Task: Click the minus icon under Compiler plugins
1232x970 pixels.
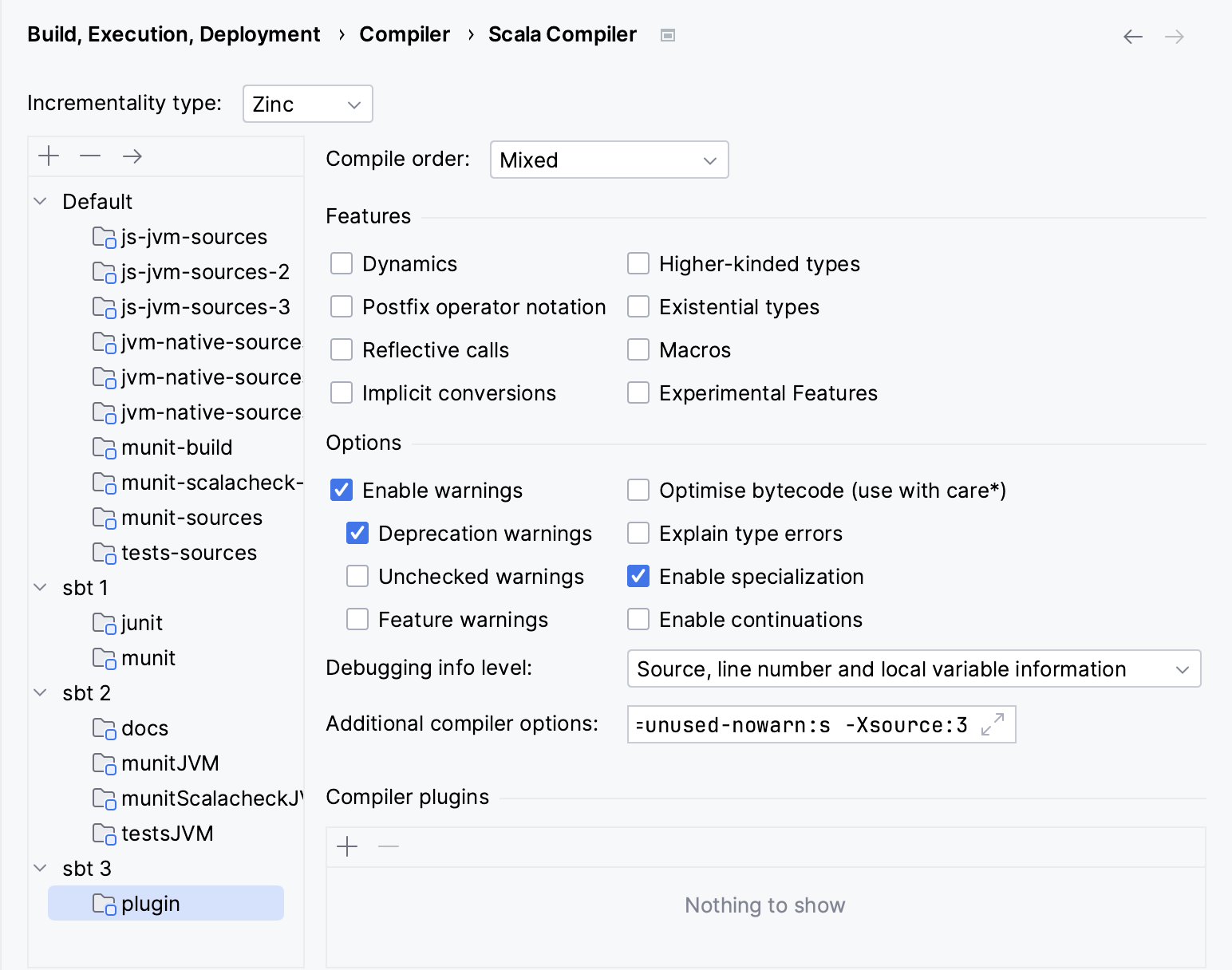Action: 389,846
